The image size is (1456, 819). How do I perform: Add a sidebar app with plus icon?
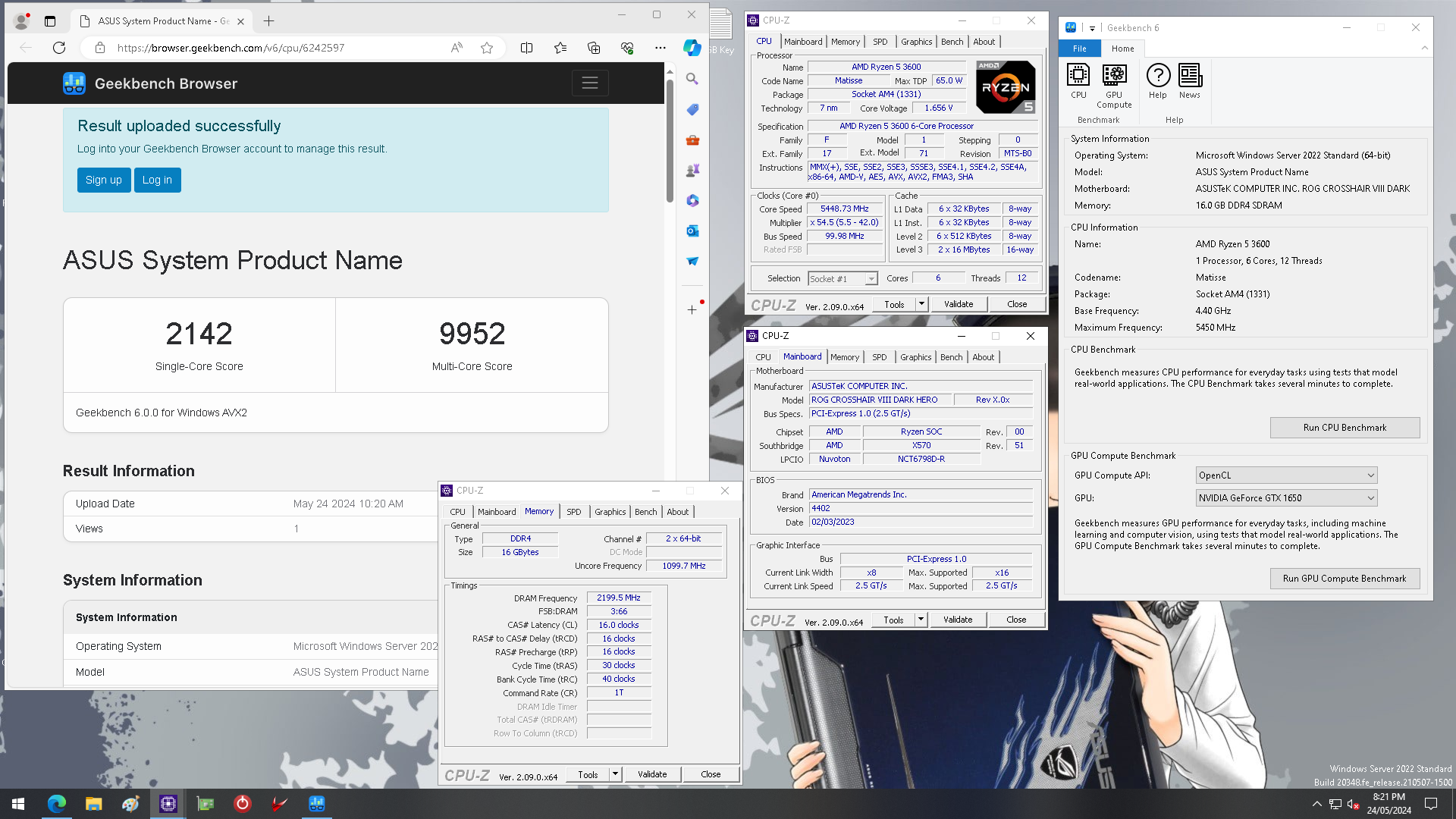[x=692, y=309]
